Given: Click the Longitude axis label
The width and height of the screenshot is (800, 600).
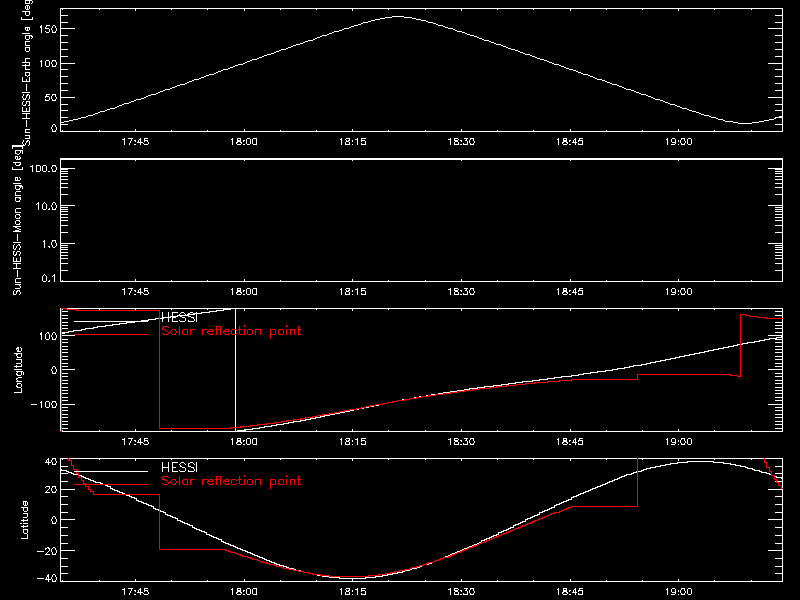Looking at the screenshot, I should tap(18, 370).
